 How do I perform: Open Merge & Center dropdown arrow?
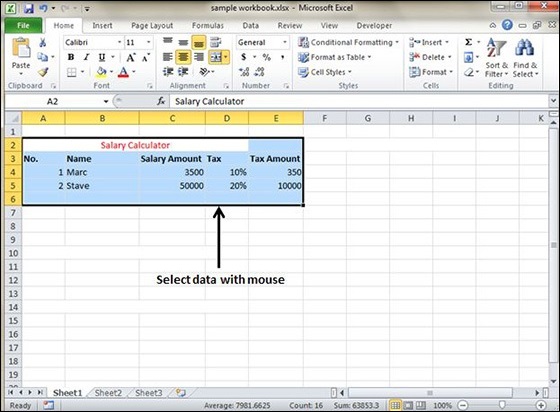tap(226, 57)
